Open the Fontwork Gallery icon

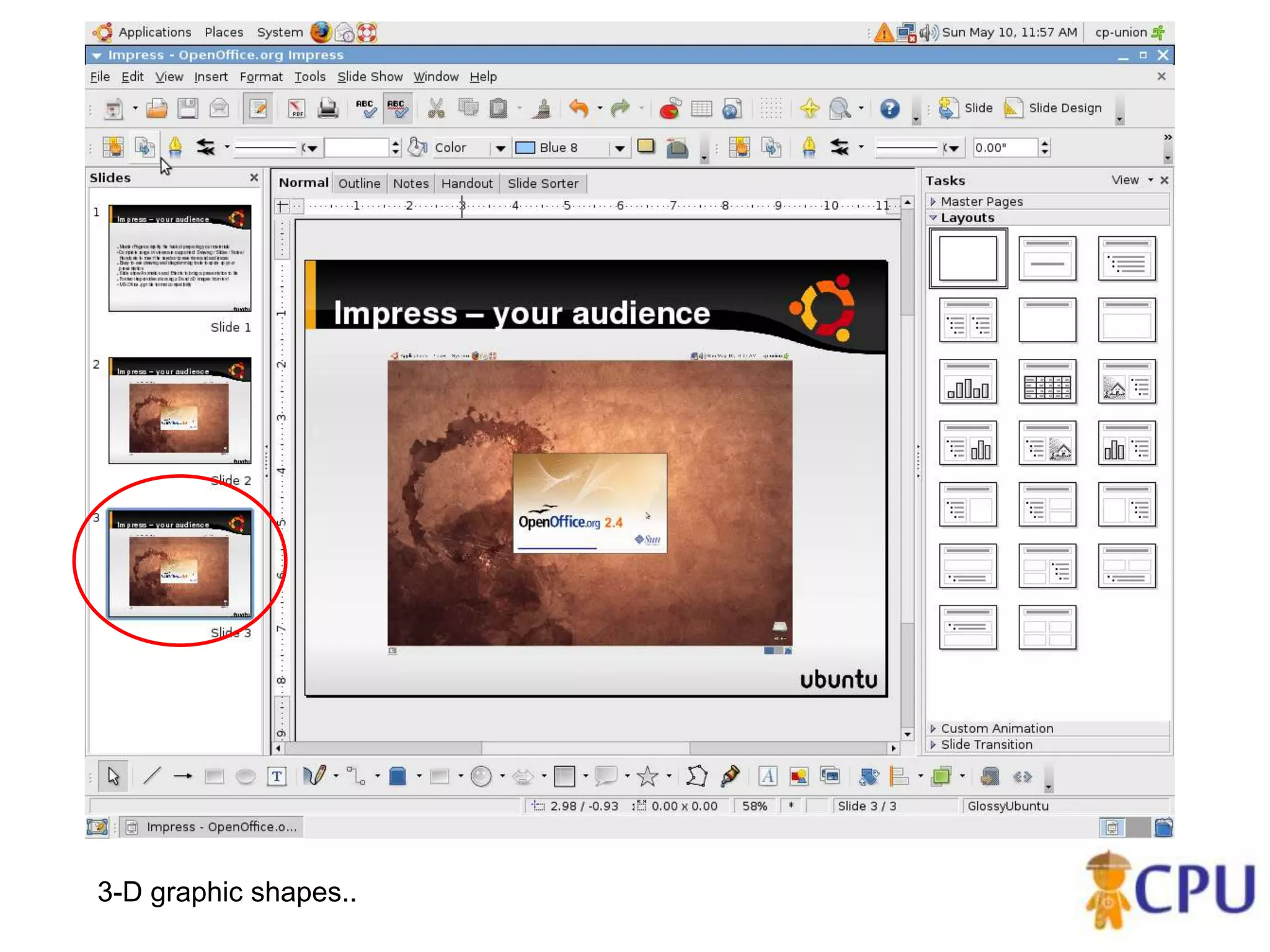[x=768, y=776]
